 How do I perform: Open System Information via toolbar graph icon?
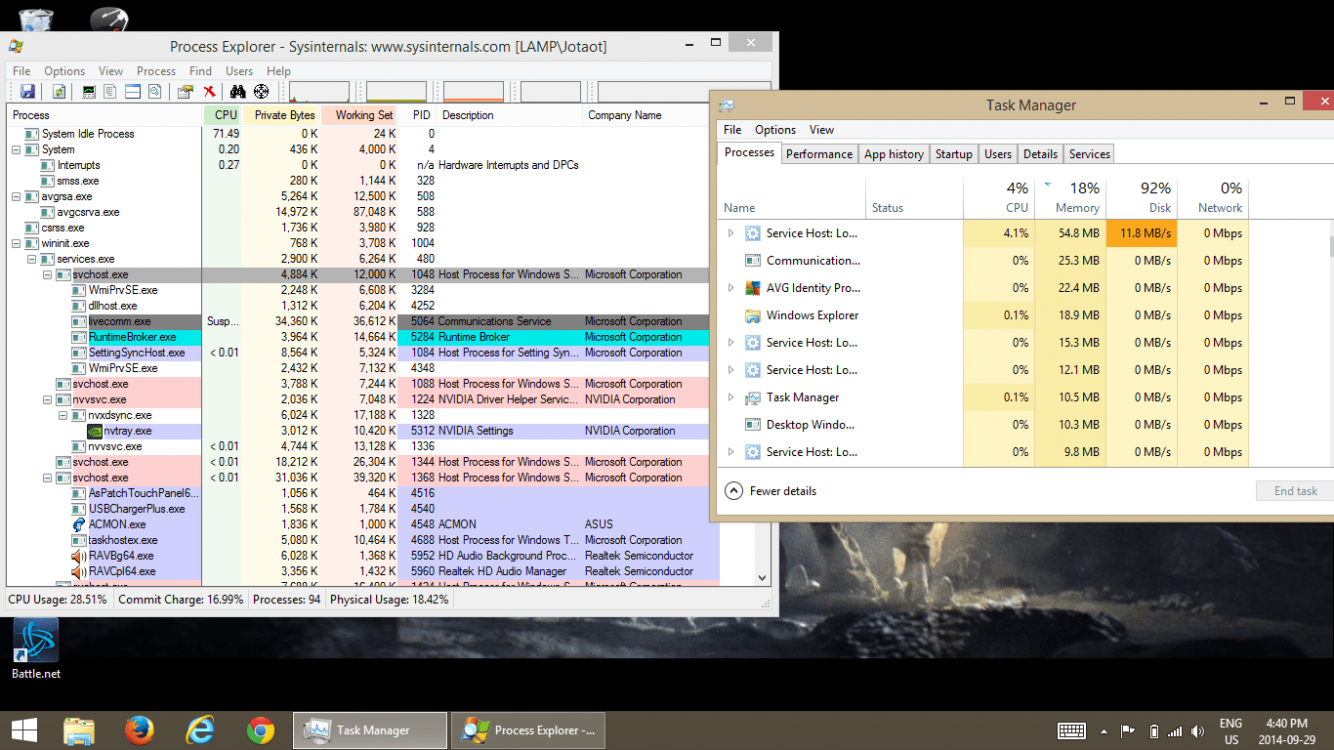point(89,92)
